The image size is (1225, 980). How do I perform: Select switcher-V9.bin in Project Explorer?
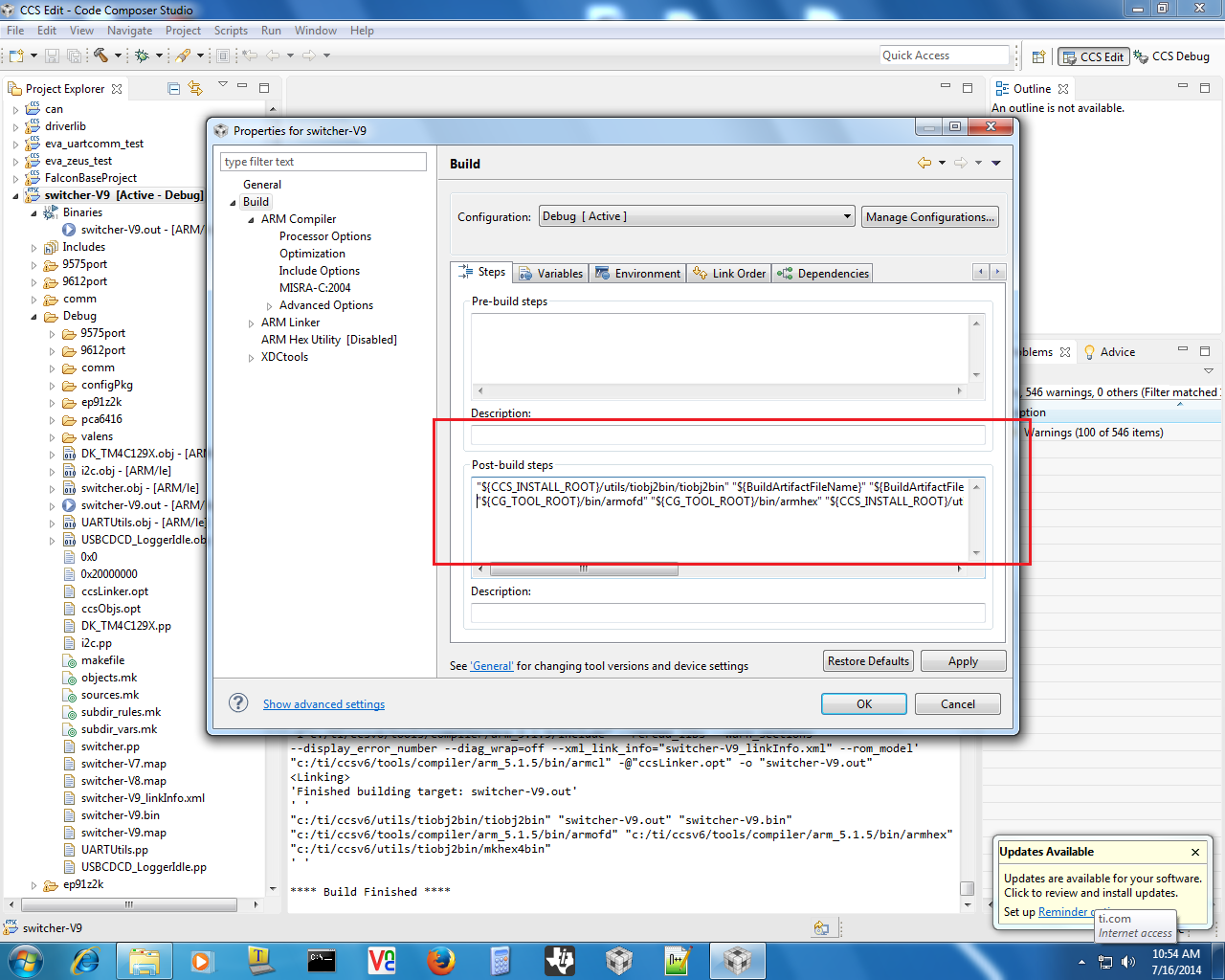pos(121,815)
